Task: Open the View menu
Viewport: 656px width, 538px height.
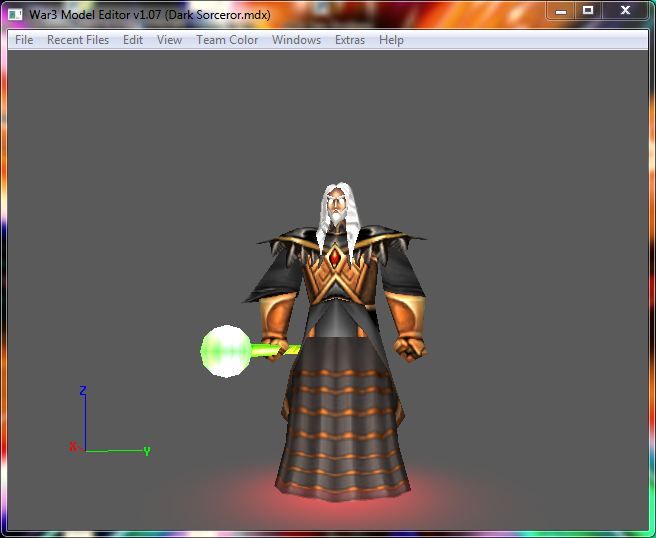Action: pyautogui.click(x=169, y=40)
